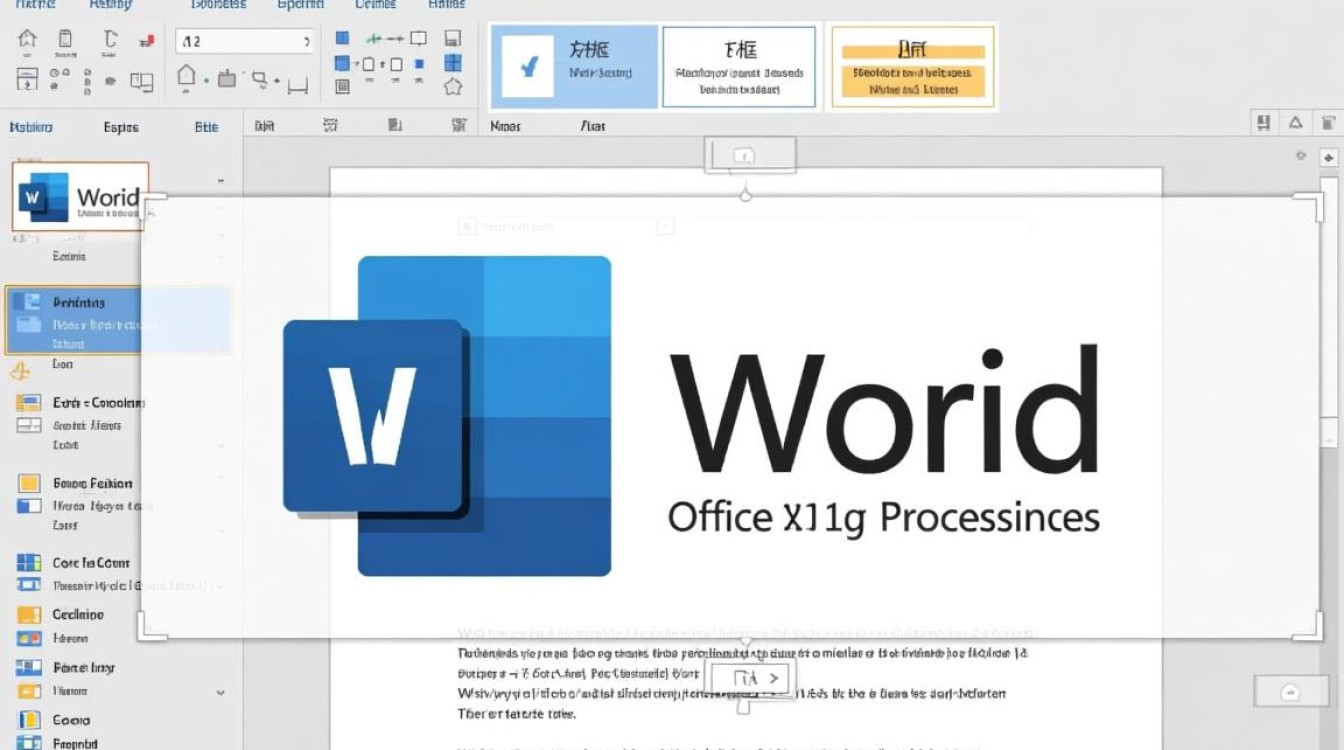Click the green arrow icon in the ribbon icon grid
The width and height of the screenshot is (1344, 750).
(375, 39)
